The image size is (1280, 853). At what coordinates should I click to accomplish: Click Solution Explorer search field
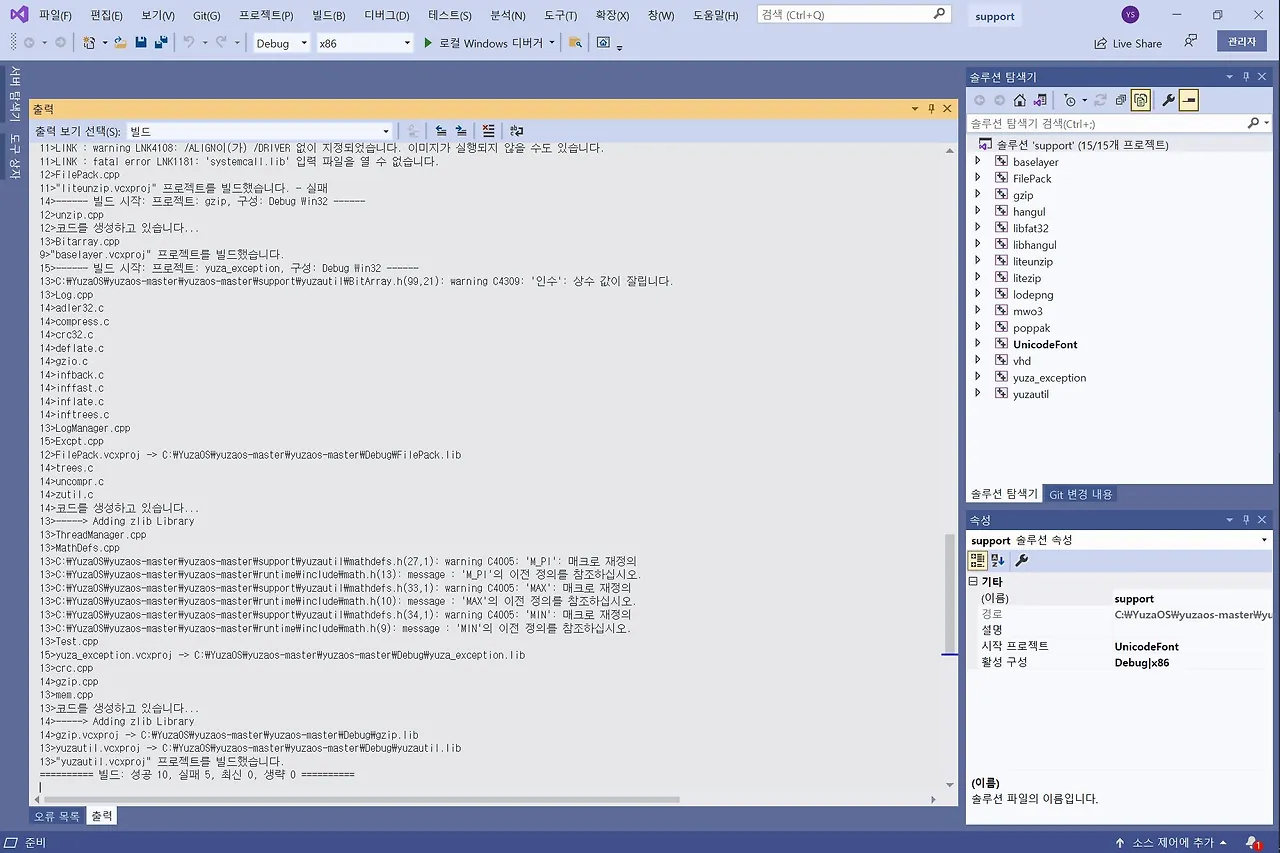point(1119,123)
